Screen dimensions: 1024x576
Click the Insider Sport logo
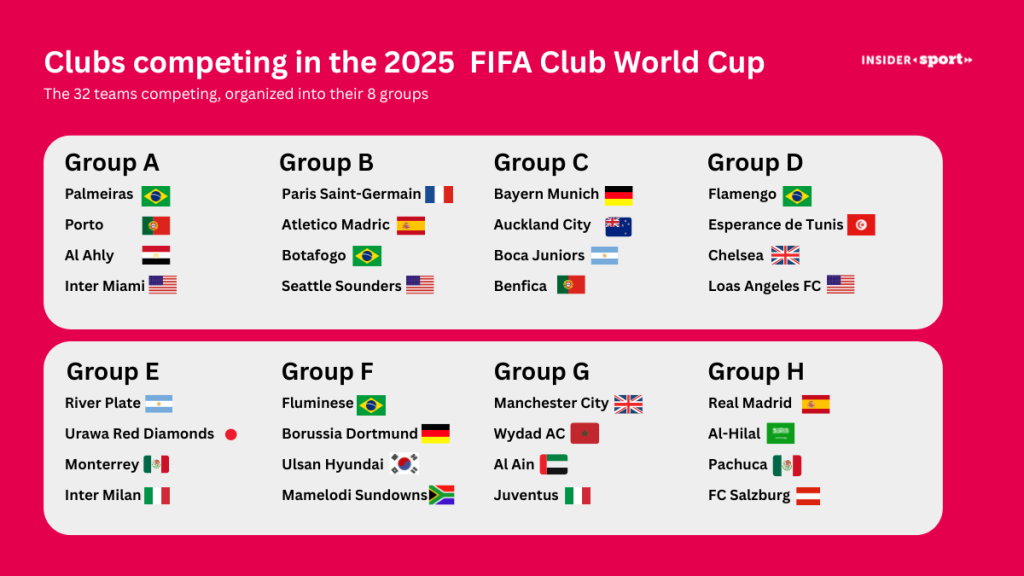(916, 60)
